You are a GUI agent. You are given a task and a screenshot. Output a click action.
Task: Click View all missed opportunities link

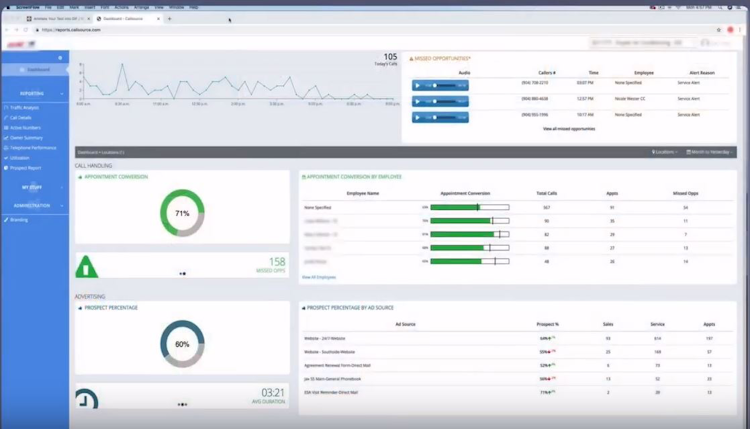569,129
